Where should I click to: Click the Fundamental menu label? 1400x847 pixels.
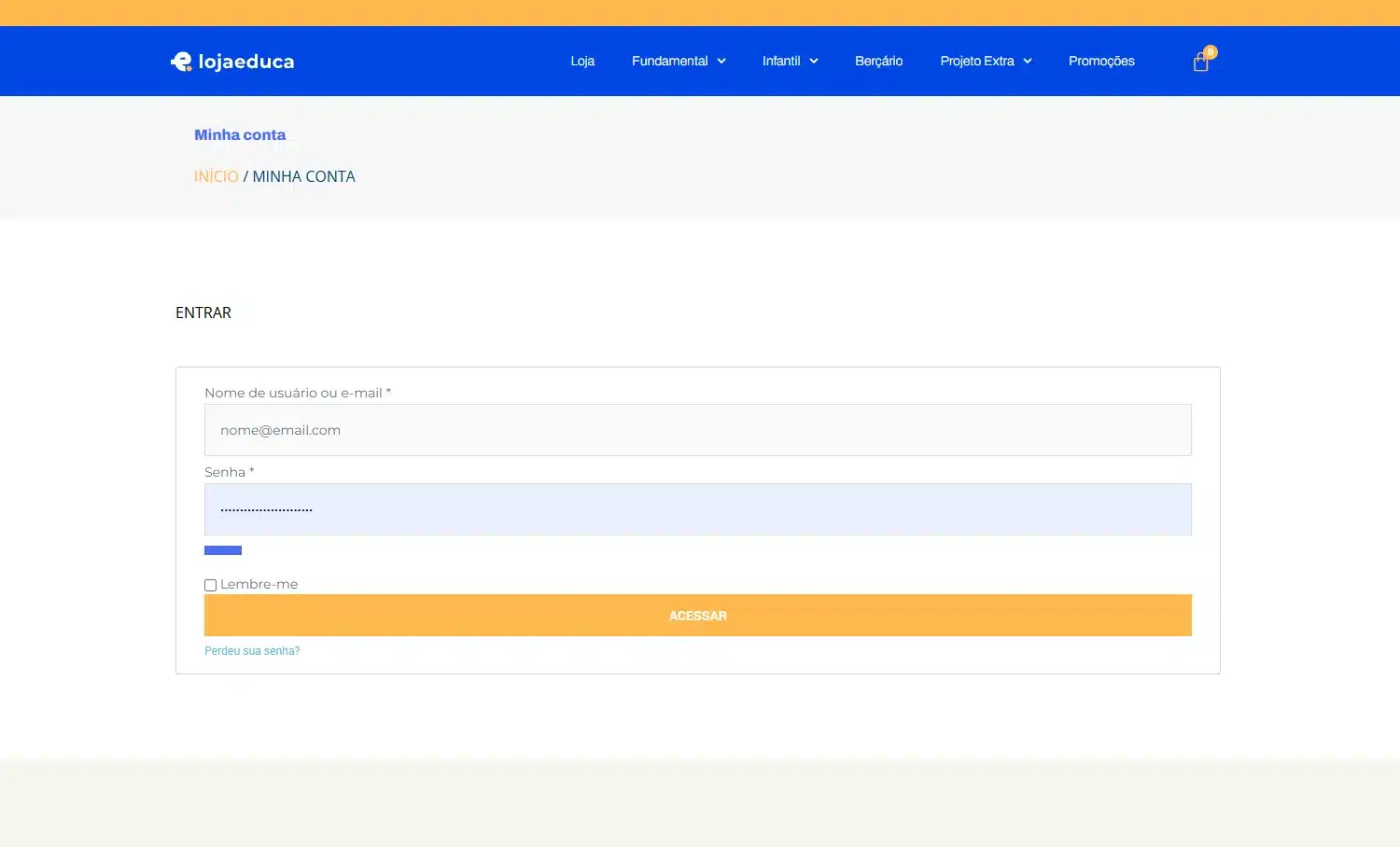click(669, 61)
